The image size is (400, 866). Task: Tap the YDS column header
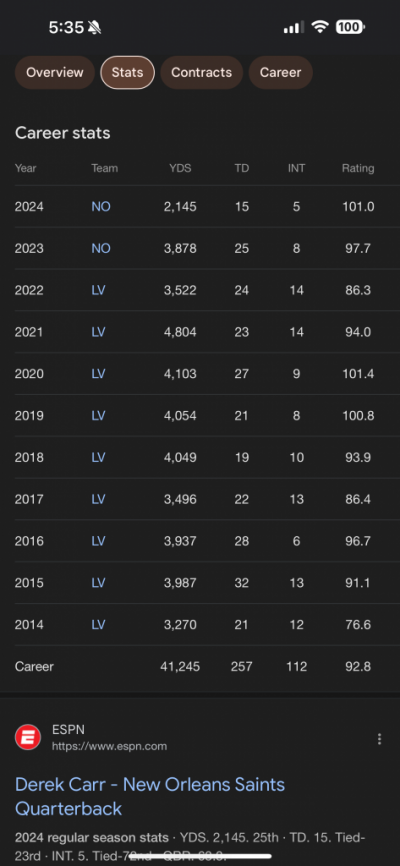180,168
